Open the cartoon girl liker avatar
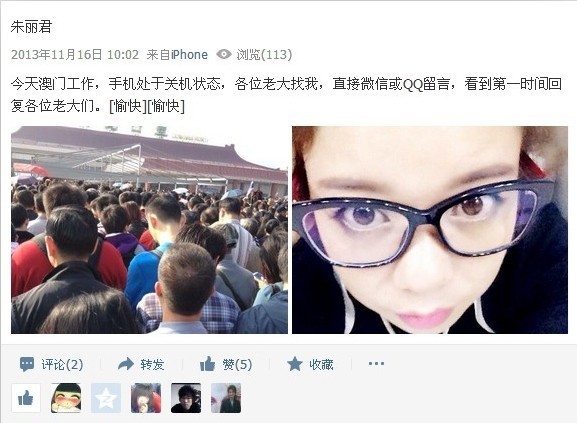Image resolution: width=577 pixels, height=423 pixels. pyautogui.click(x=66, y=398)
